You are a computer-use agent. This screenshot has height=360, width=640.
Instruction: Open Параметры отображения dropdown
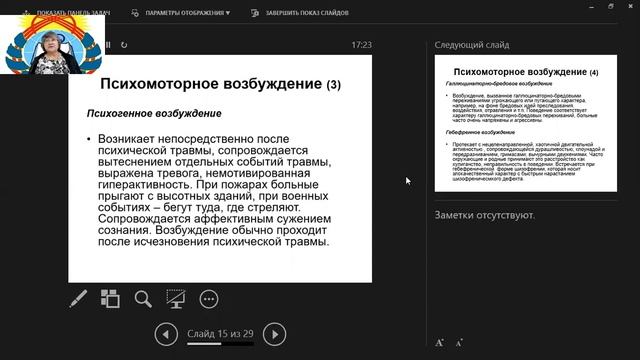point(181,13)
